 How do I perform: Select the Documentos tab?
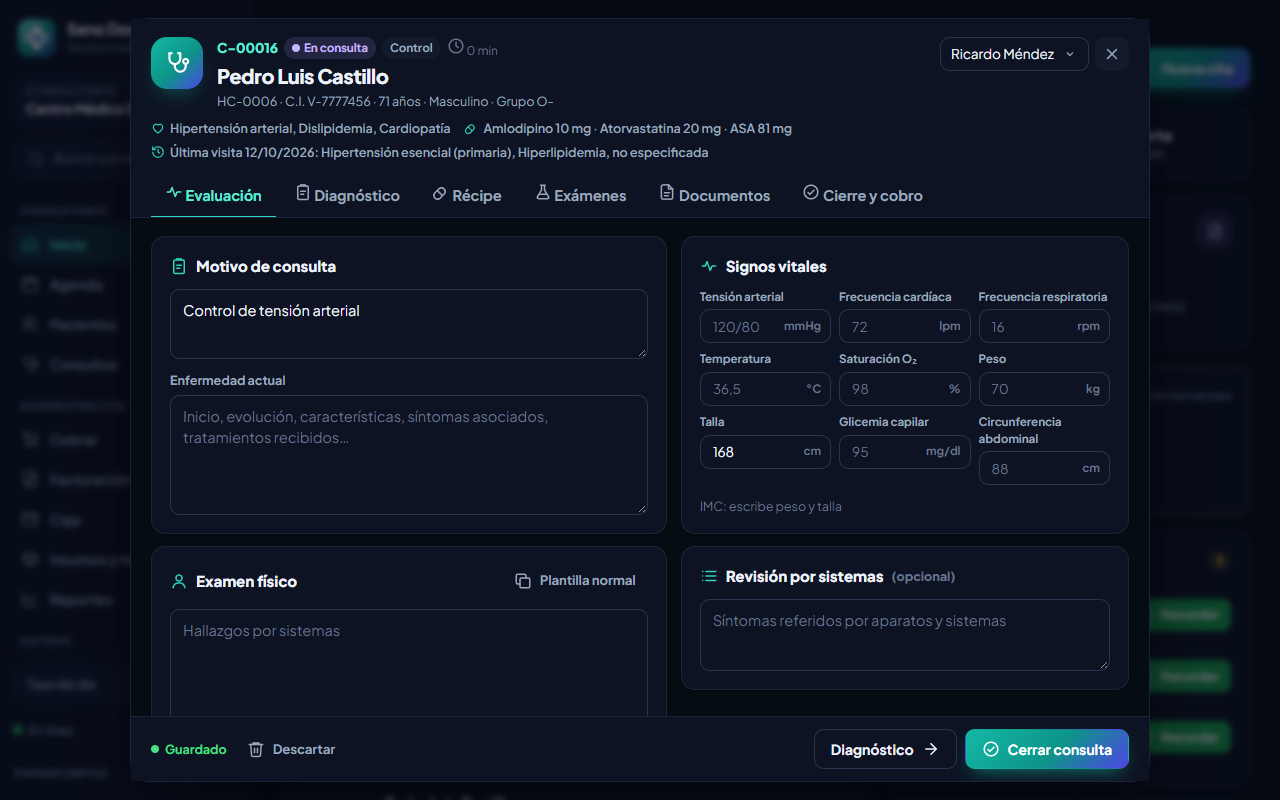click(715, 195)
